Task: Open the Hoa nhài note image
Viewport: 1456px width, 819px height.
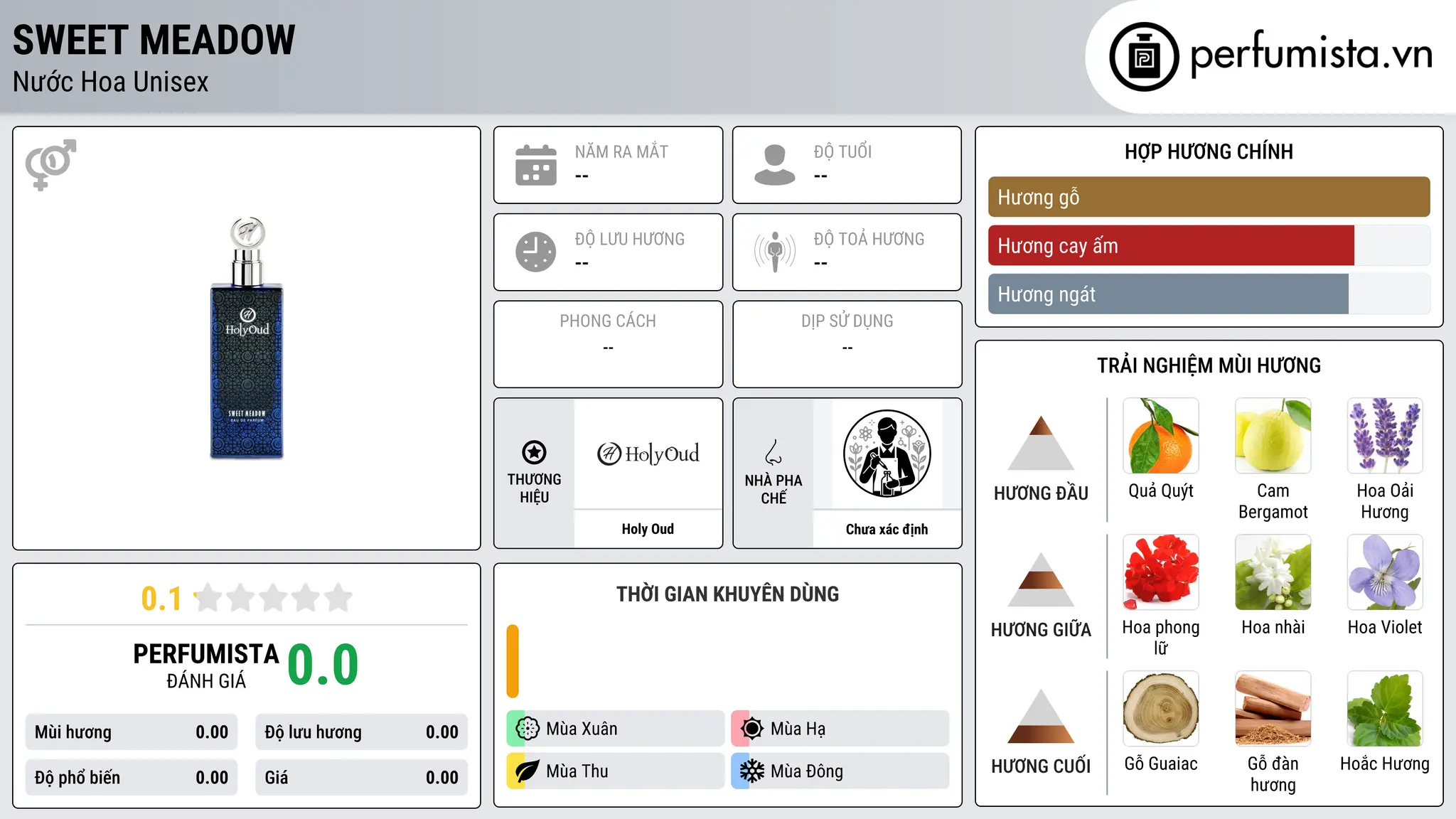Action: [x=1273, y=572]
